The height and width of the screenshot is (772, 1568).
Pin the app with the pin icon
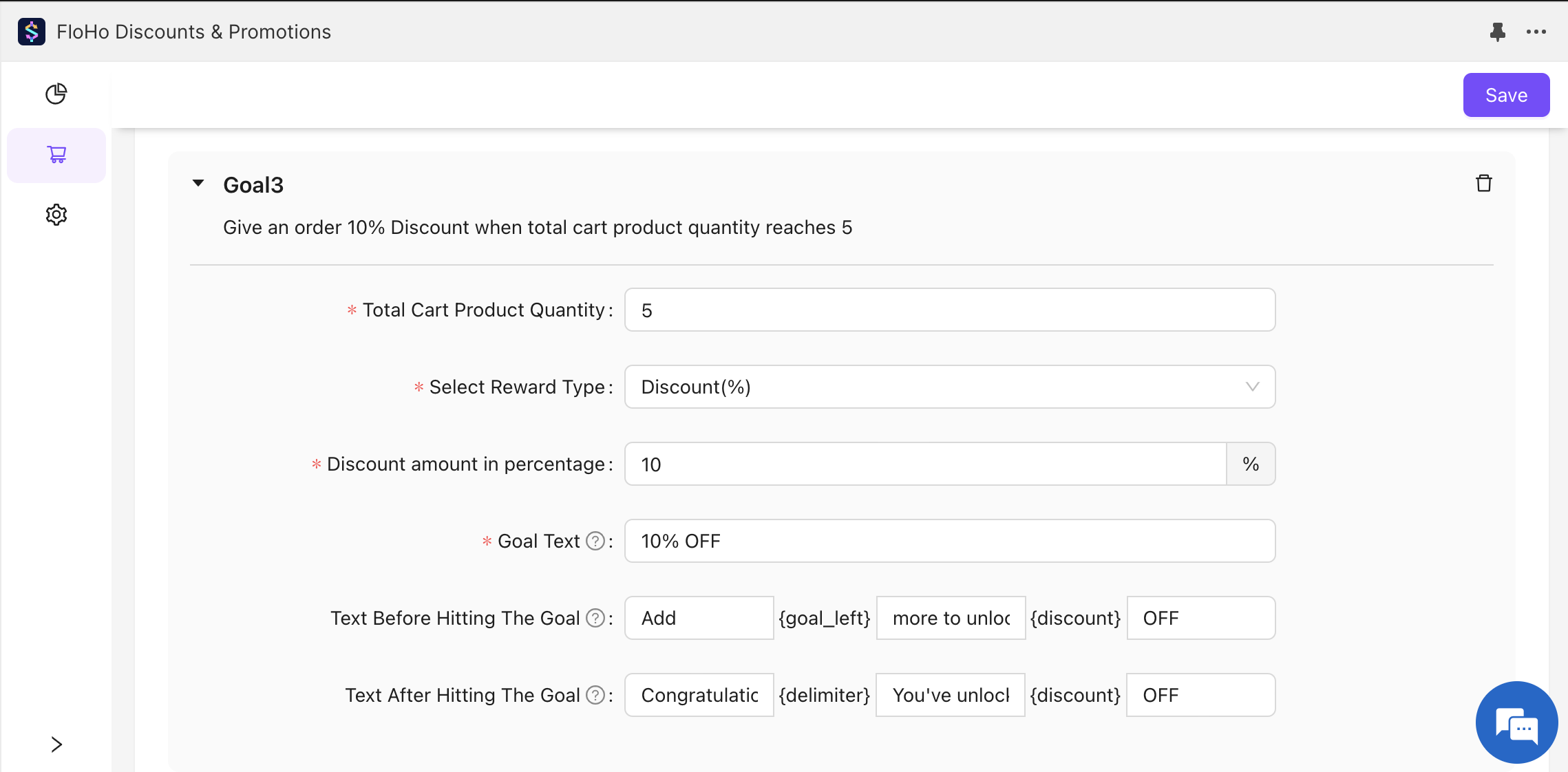[x=1497, y=32]
